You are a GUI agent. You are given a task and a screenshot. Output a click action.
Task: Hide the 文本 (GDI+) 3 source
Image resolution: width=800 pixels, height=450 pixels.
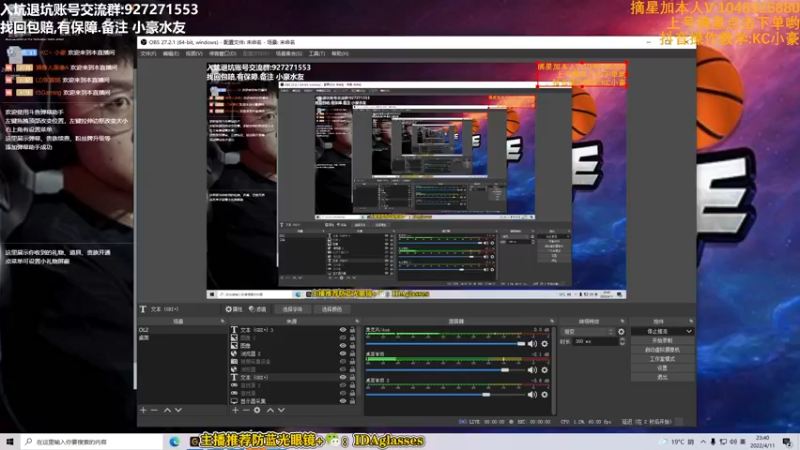click(x=343, y=330)
